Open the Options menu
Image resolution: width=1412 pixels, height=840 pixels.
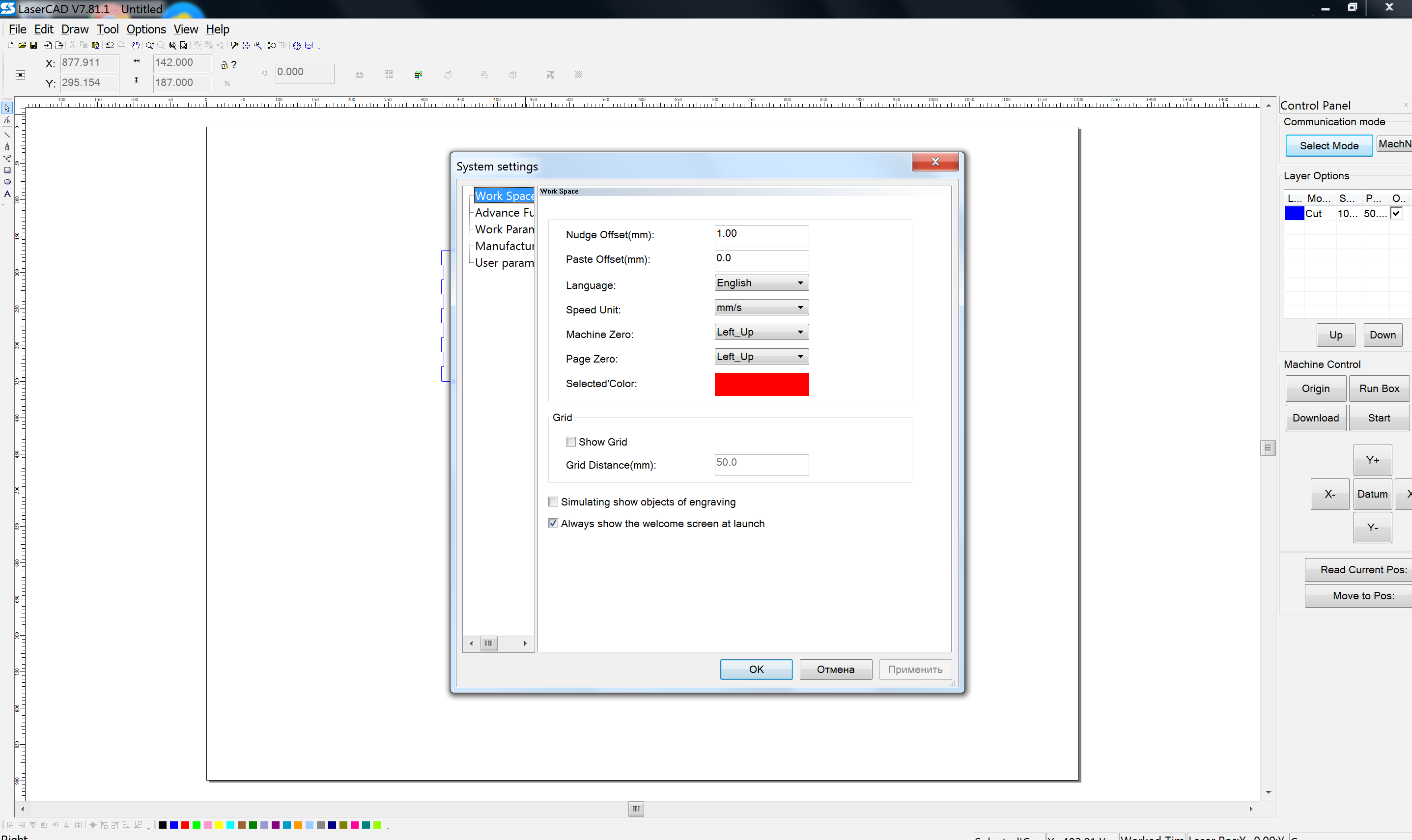tap(146, 29)
